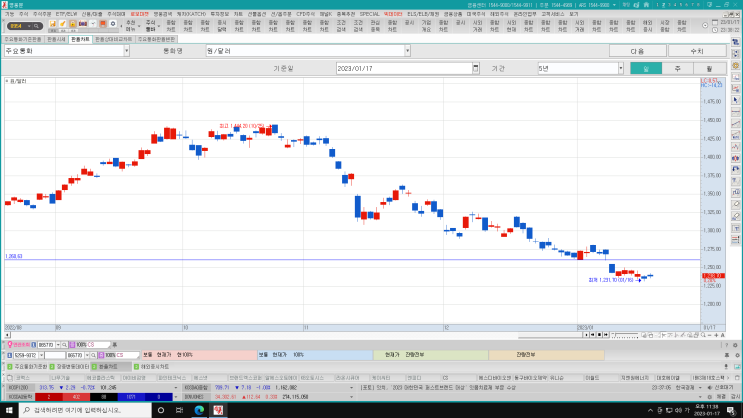
Task: Open Microsoft Edge from taskbar
Action: [x=199, y=410]
